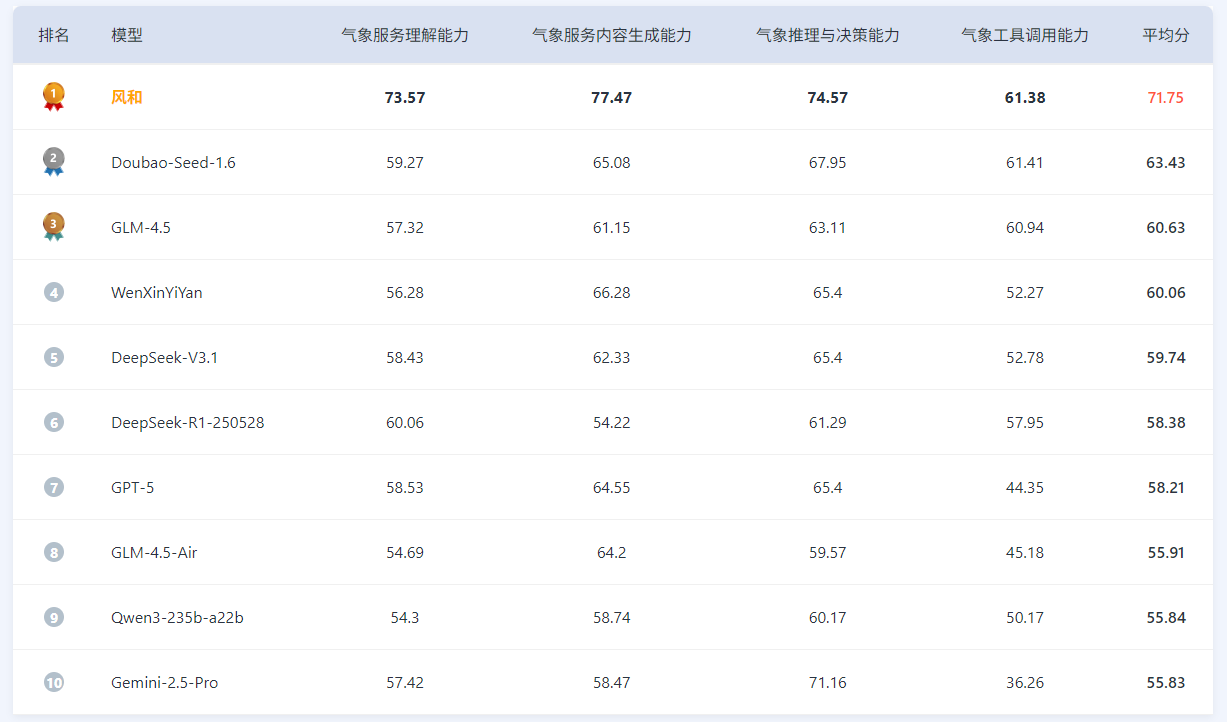Click the 58.53 score in GPT-5 row

[405, 487]
